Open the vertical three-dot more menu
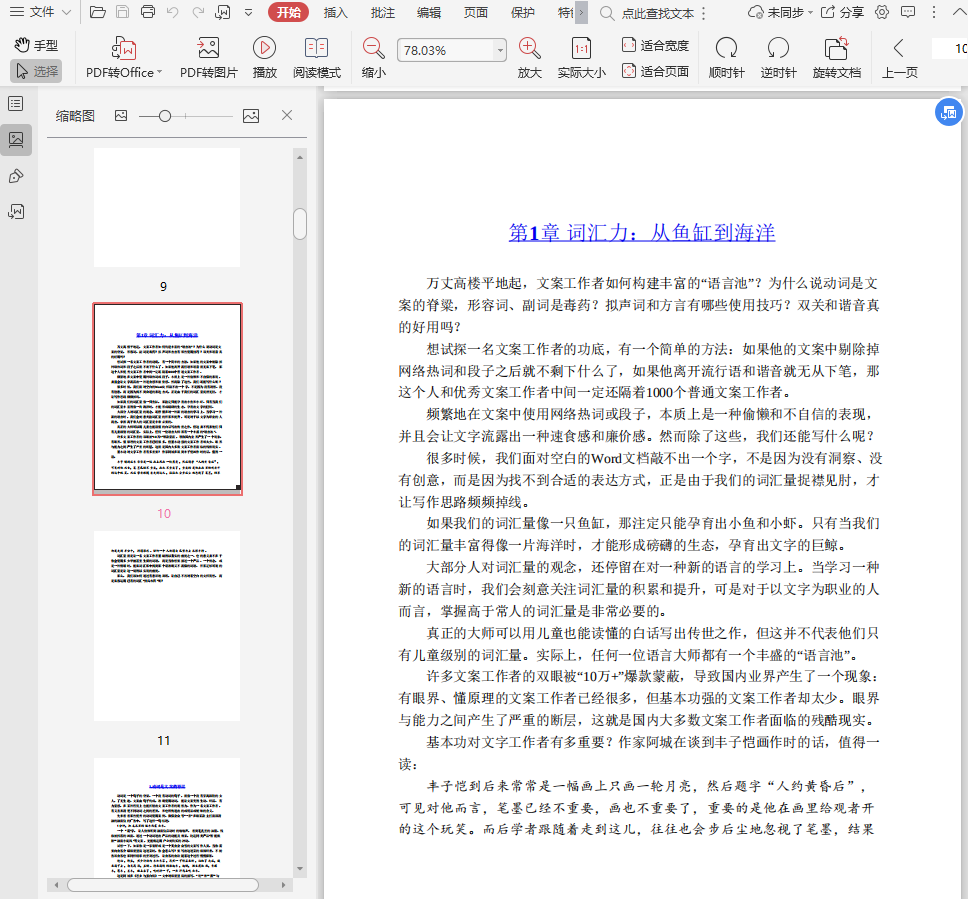This screenshot has width=968, height=899. click(933, 12)
